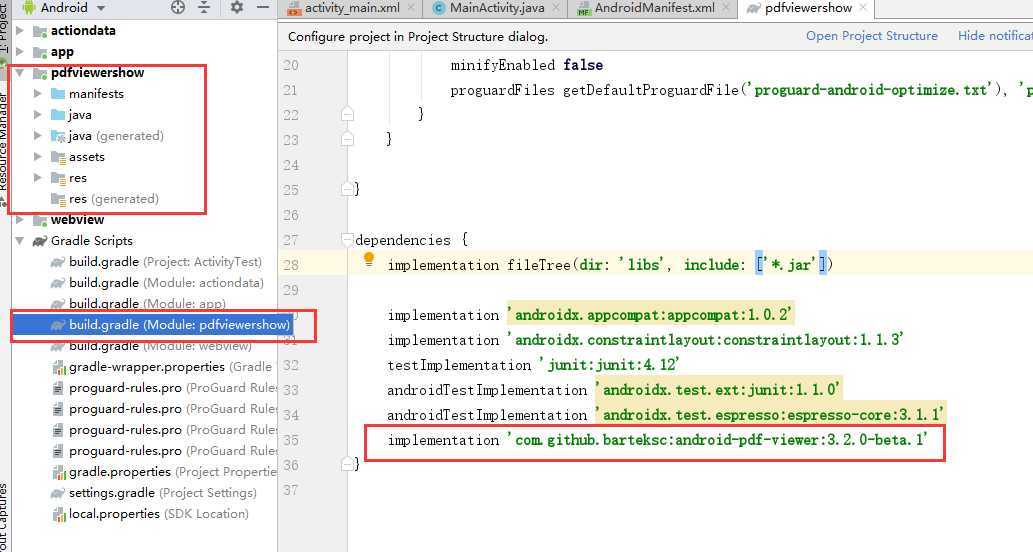The height and width of the screenshot is (552, 1033).
Task: Open gradle-wrapper.properties file
Action: pyautogui.click(x=170, y=367)
